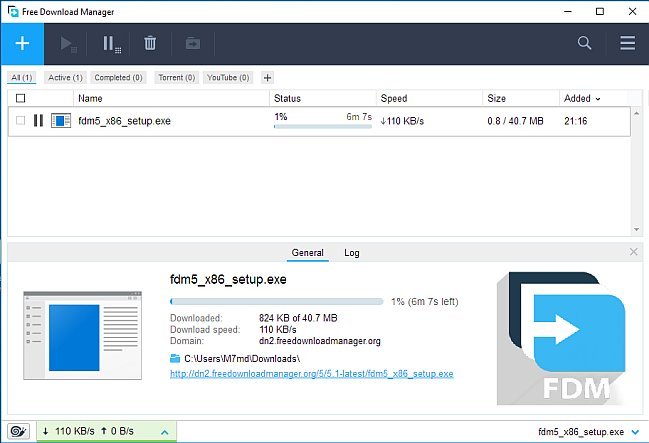Image resolution: width=649 pixels, height=443 pixels.
Task: Click the details panel progress bar
Action: click(276, 301)
